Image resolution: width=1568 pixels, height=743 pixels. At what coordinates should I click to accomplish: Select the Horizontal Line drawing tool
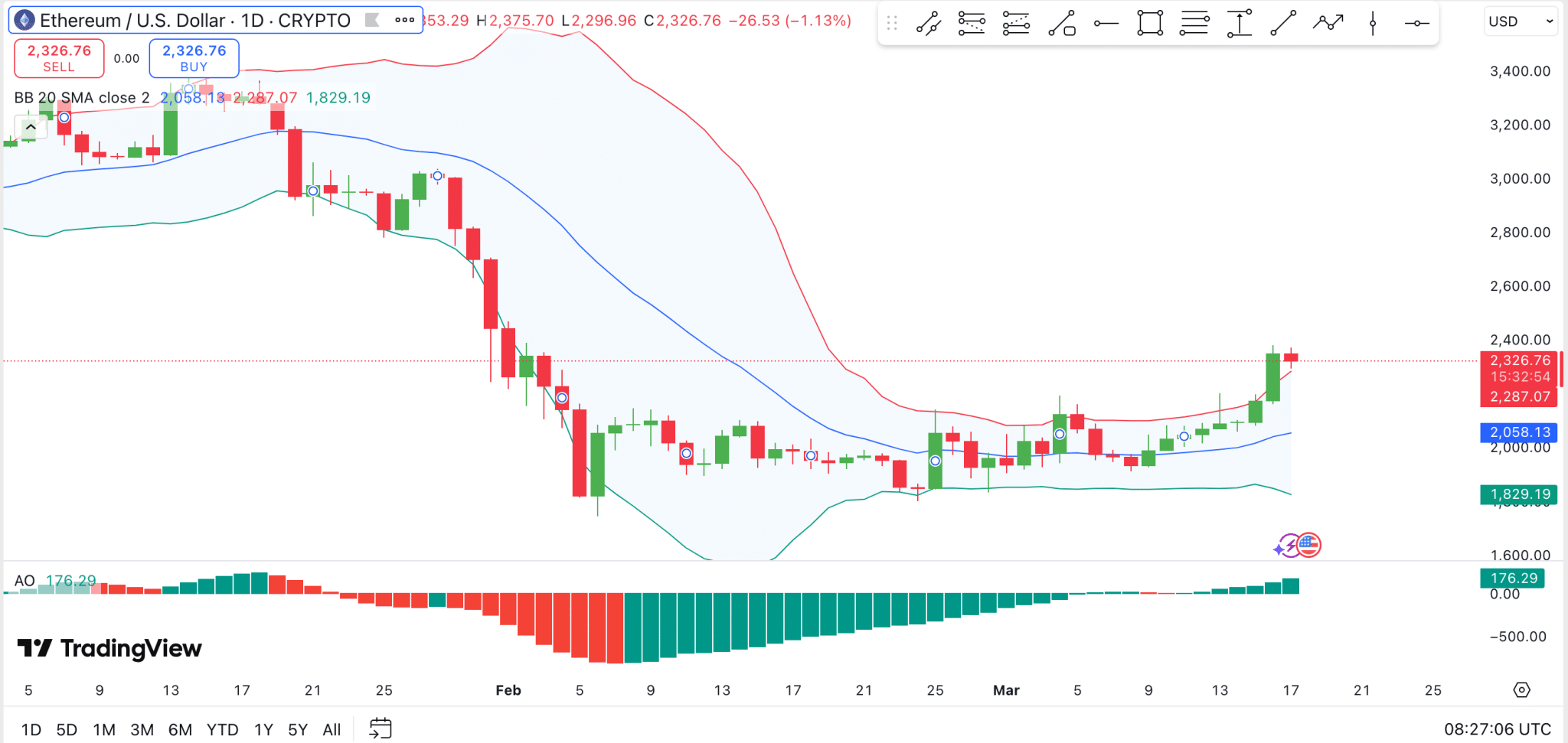[x=1417, y=24]
